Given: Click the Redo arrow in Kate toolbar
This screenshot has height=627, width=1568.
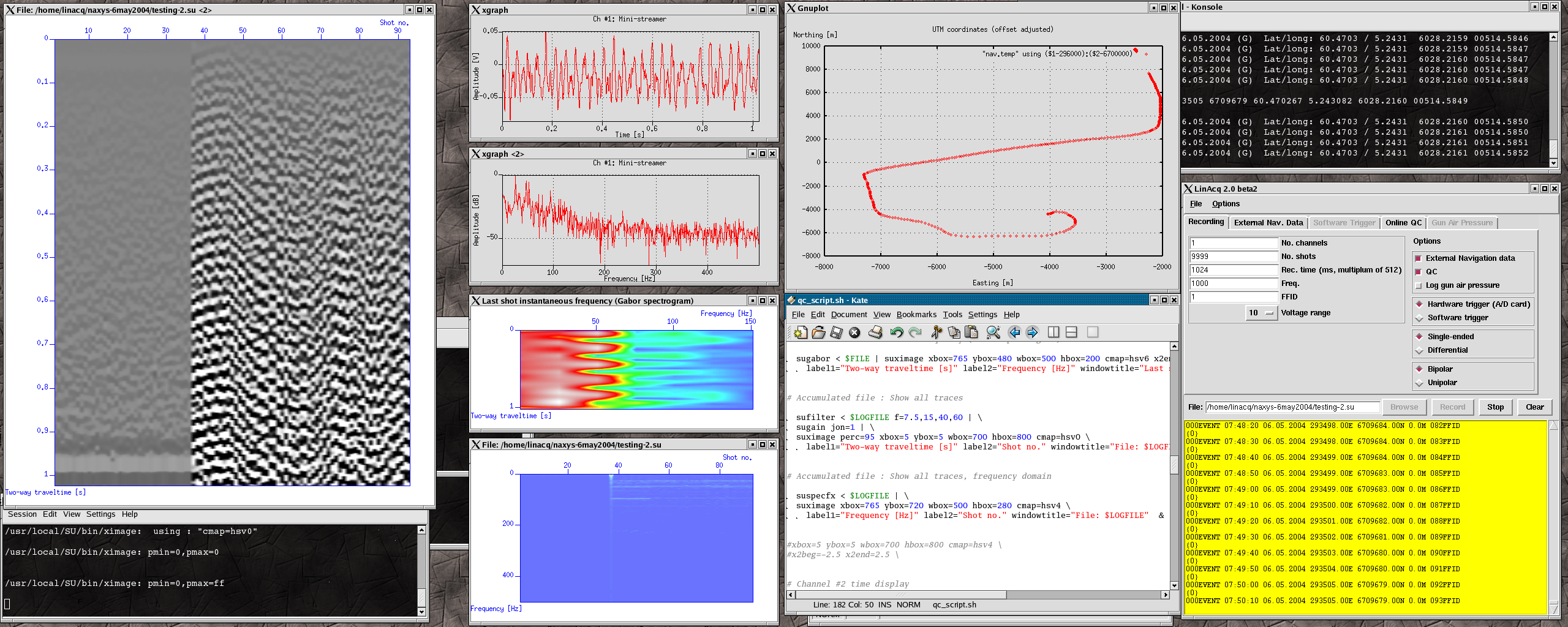Looking at the screenshot, I should tap(915, 332).
